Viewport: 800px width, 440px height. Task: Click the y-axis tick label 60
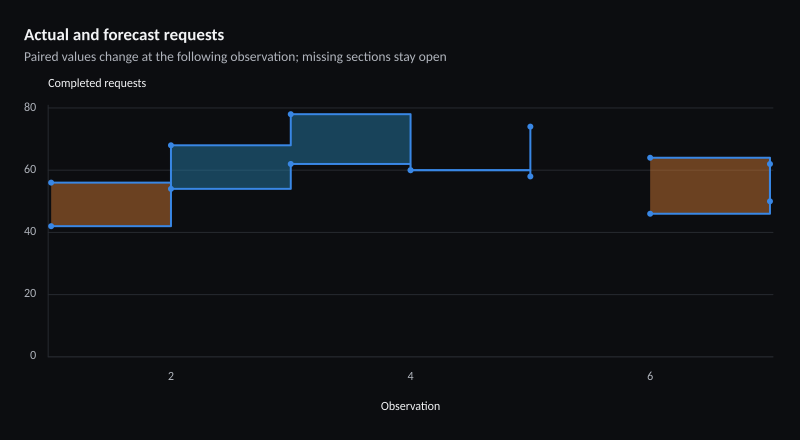(30, 170)
